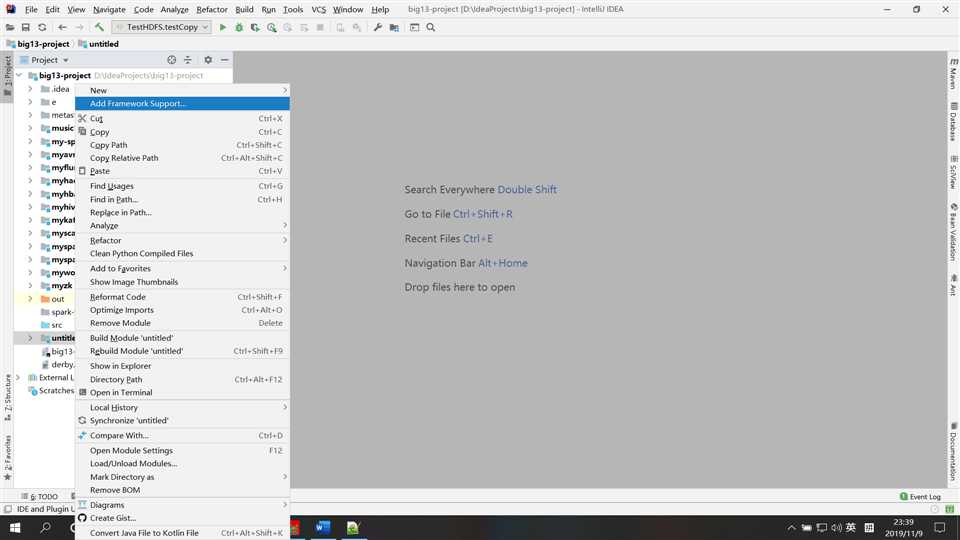
Task: Open the Refactor menu in menu bar
Action: pyautogui.click(x=212, y=9)
